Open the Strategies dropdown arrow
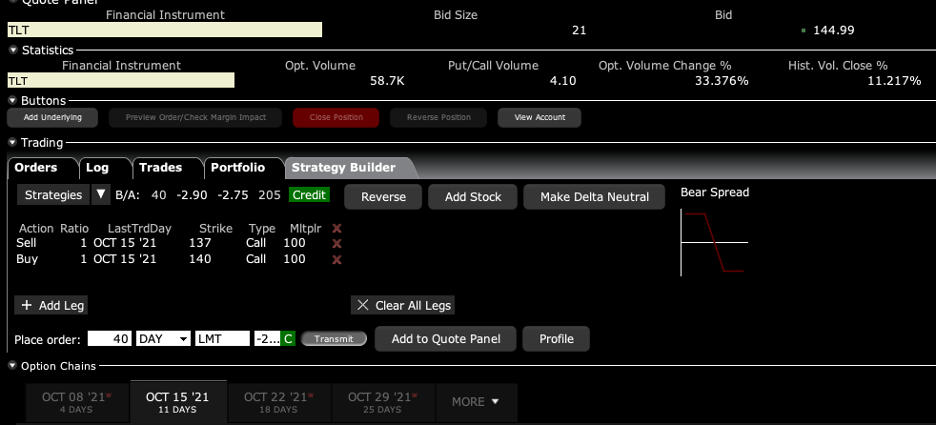 (x=101, y=195)
